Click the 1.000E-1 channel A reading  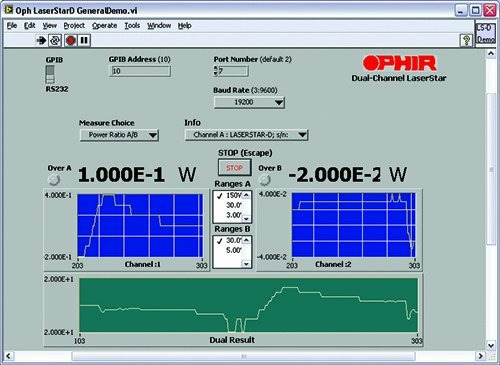121,175
